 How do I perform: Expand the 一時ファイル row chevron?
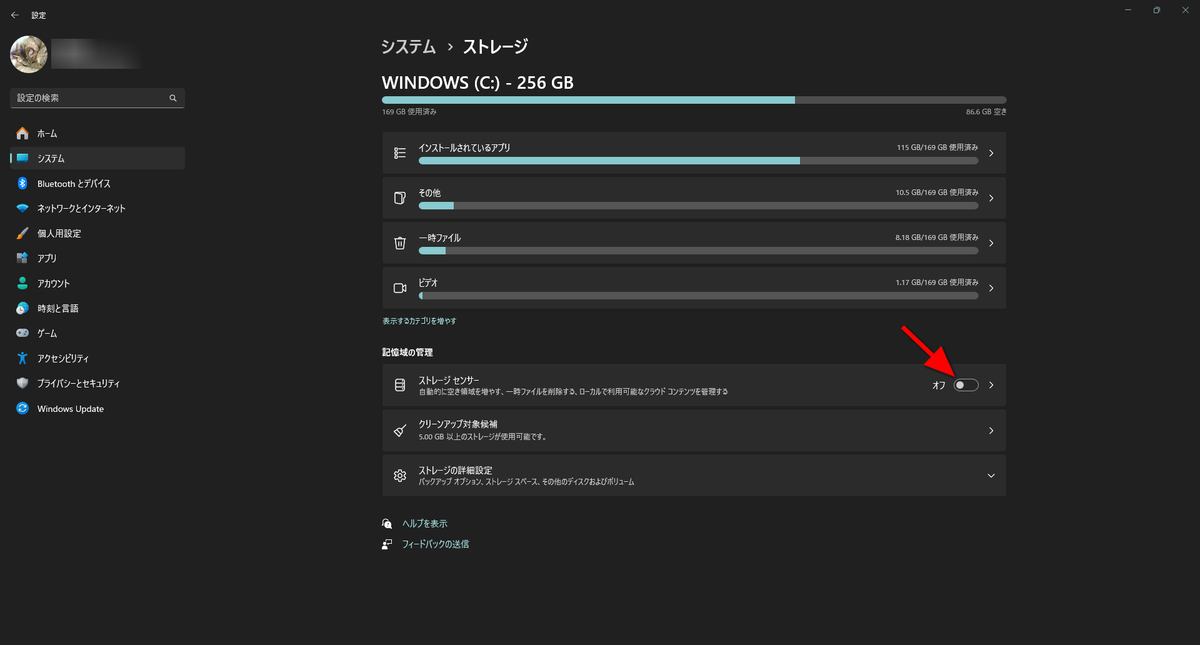point(990,243)
